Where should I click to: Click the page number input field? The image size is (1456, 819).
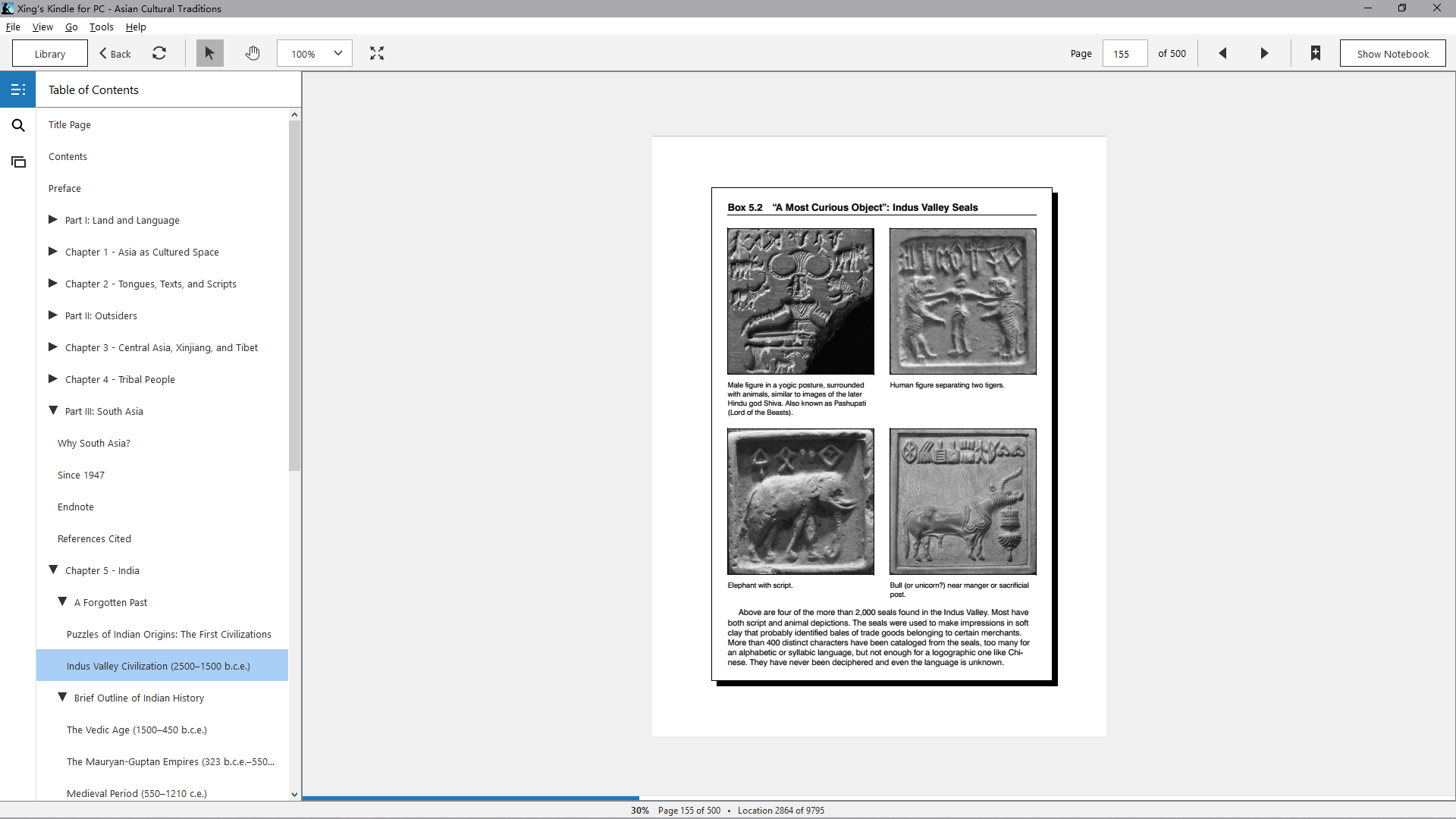(x=1125, y=53)
